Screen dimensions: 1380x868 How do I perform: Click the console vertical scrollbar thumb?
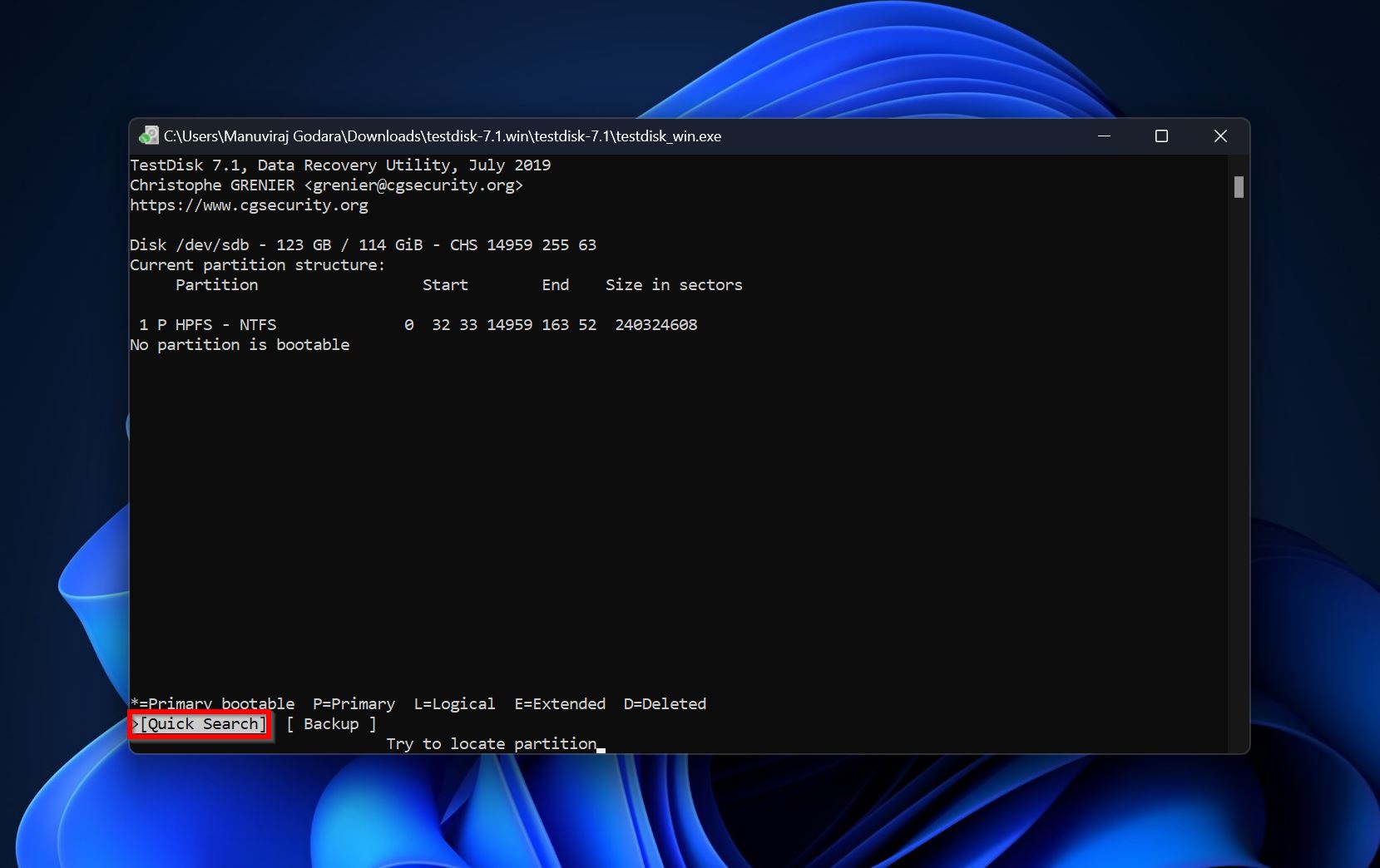[1239, 187]
